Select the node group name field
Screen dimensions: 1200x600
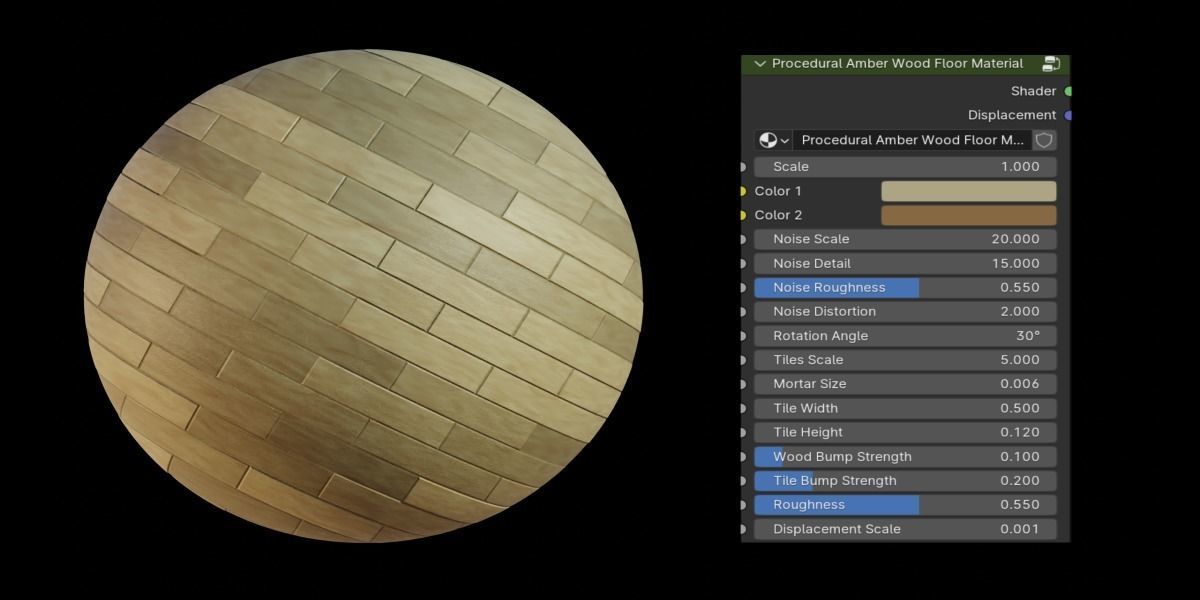912,140
